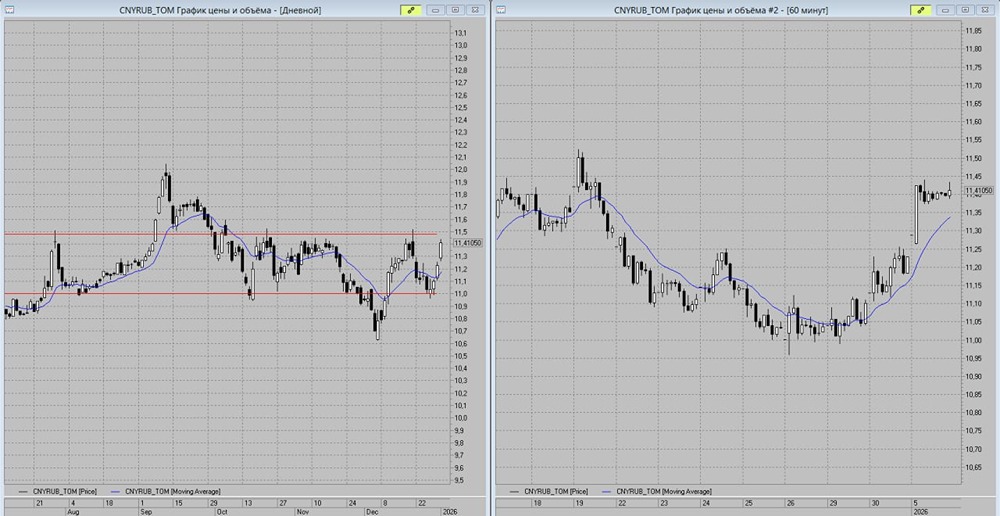Click the 'Nov' month label on daily chart axis

[302, 512]
